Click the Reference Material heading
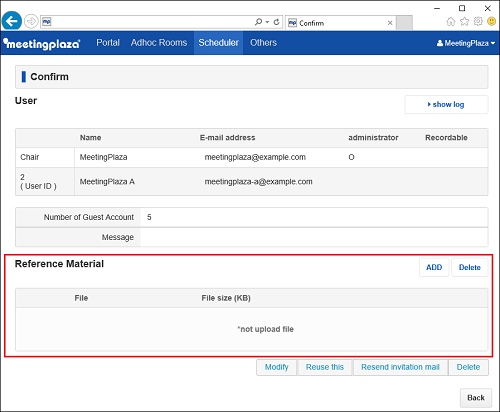 (x=59, y=264)
